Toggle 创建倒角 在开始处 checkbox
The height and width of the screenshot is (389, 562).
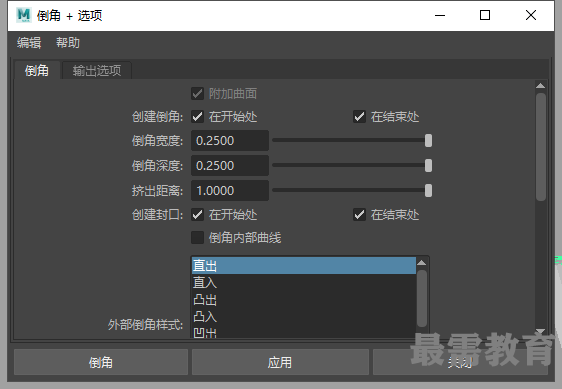point(197,117)
